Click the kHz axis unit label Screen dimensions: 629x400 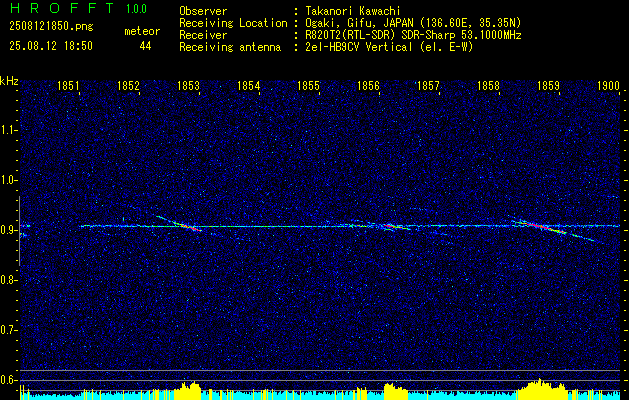[x=9, y=81]
